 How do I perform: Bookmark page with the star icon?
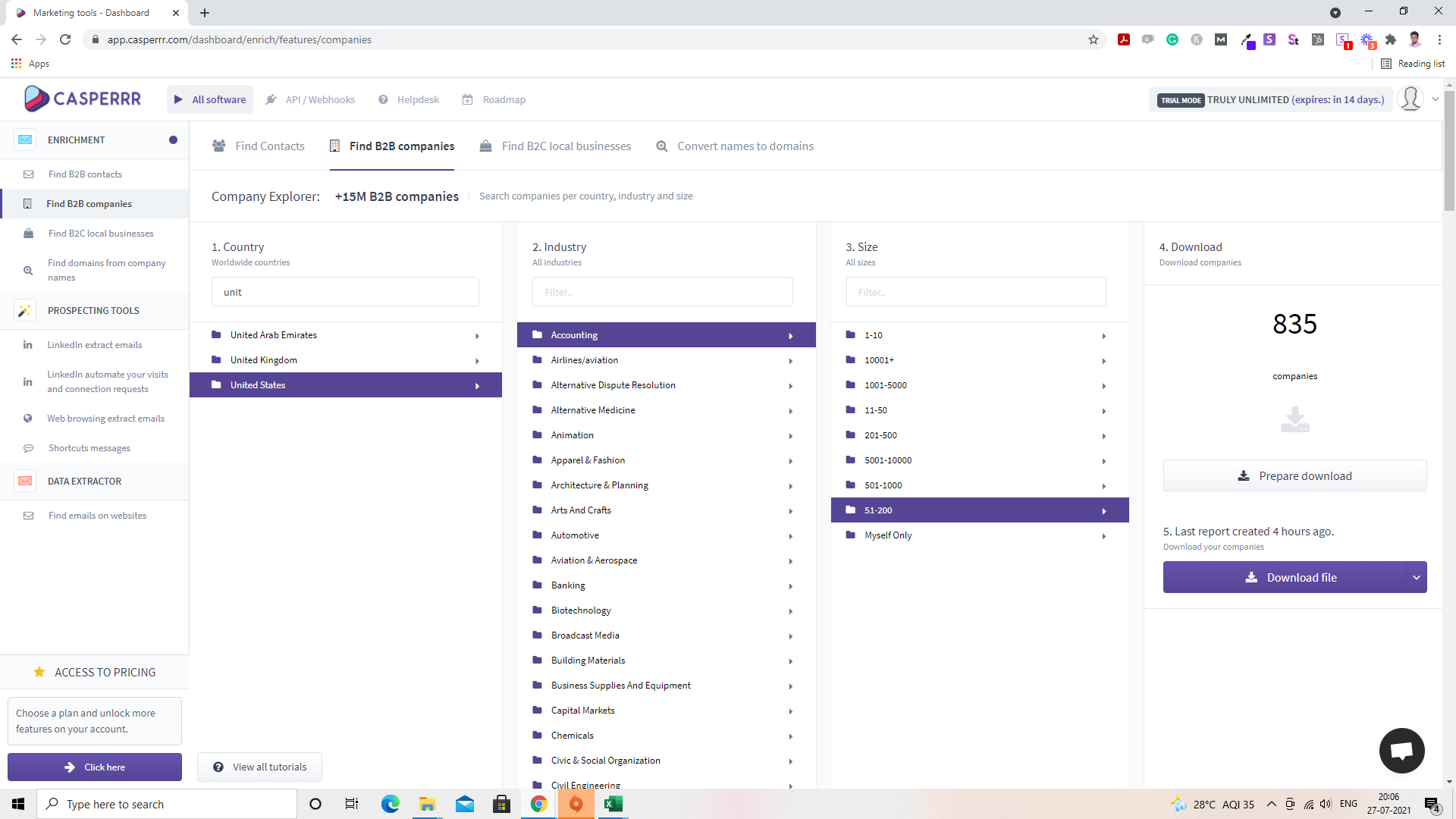coord(1093,39)
